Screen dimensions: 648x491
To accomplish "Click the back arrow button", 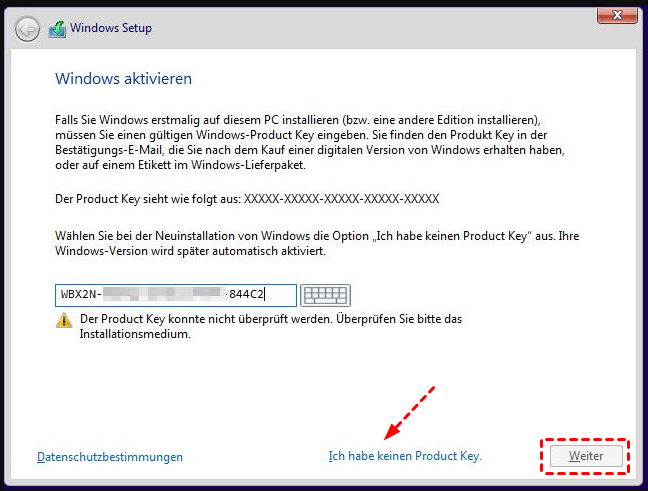I will click(27, 29).
